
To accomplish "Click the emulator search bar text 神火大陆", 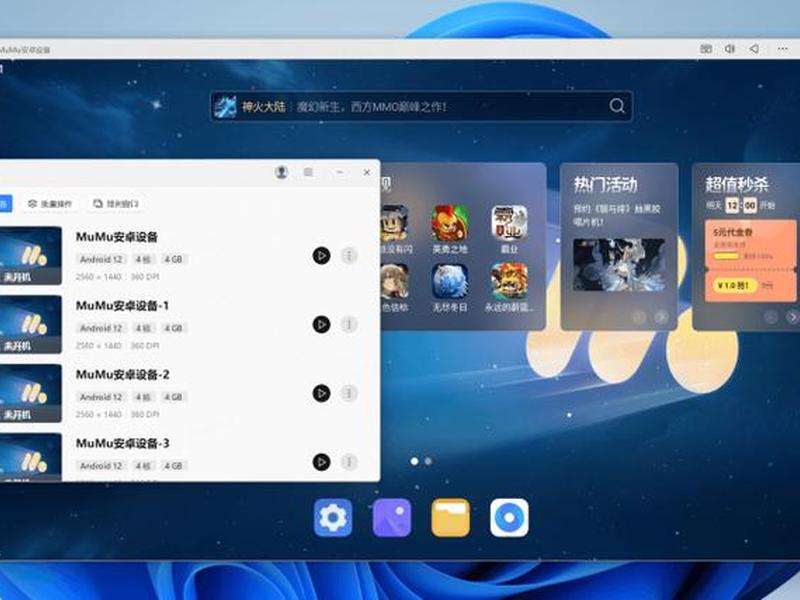I will tap(263, 107).
